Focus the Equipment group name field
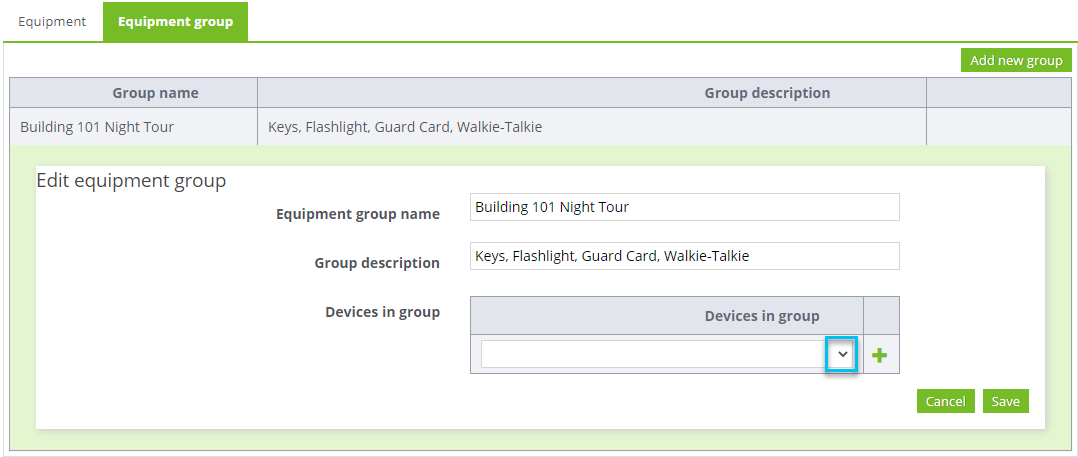The height and width of the screenshot is (457, 1078). click(685, 207)
